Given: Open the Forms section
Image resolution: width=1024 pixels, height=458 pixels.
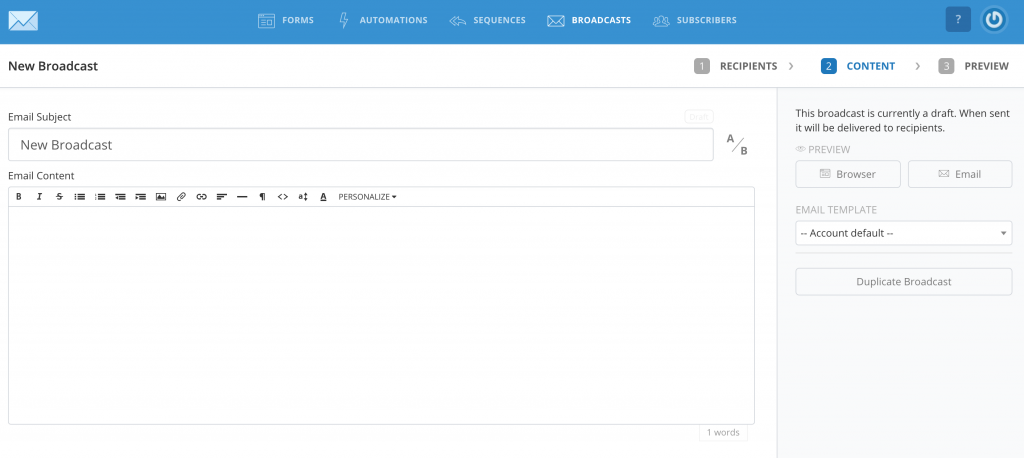Looking at the screenshot, I should [285, 20].
